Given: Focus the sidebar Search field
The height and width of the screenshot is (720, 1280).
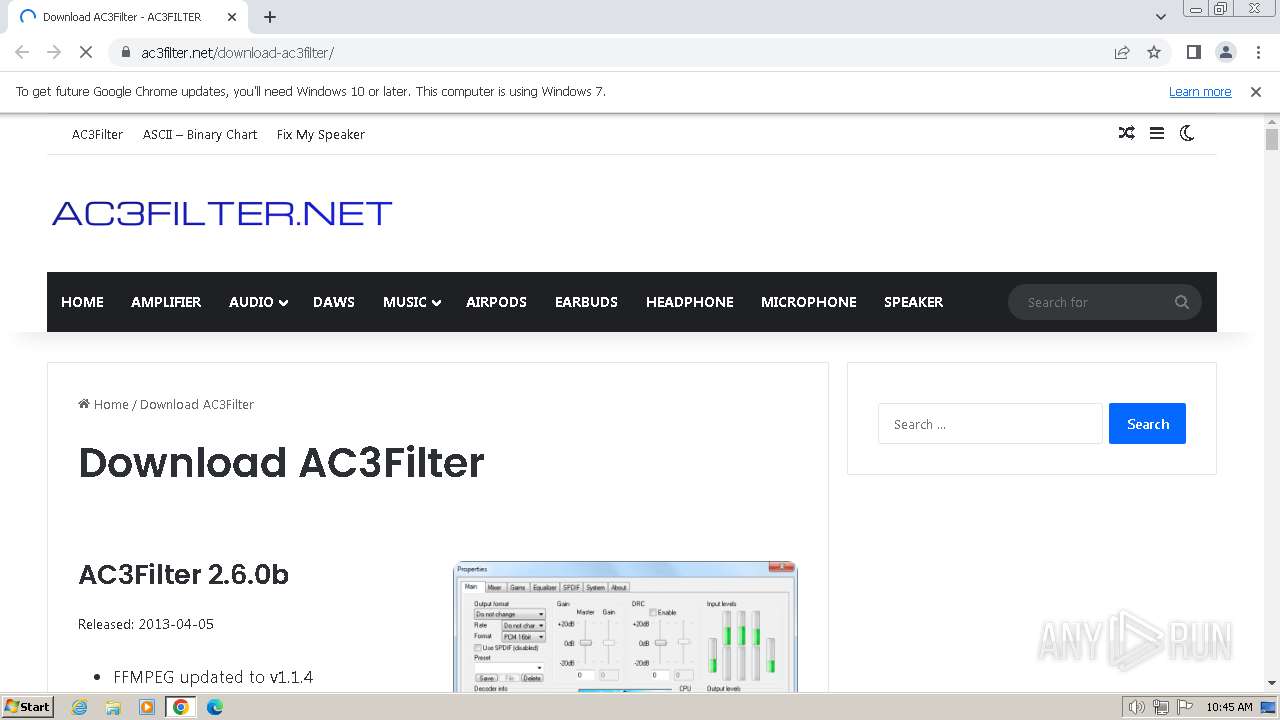Looking at the screenshot, I should coord(990,424).
